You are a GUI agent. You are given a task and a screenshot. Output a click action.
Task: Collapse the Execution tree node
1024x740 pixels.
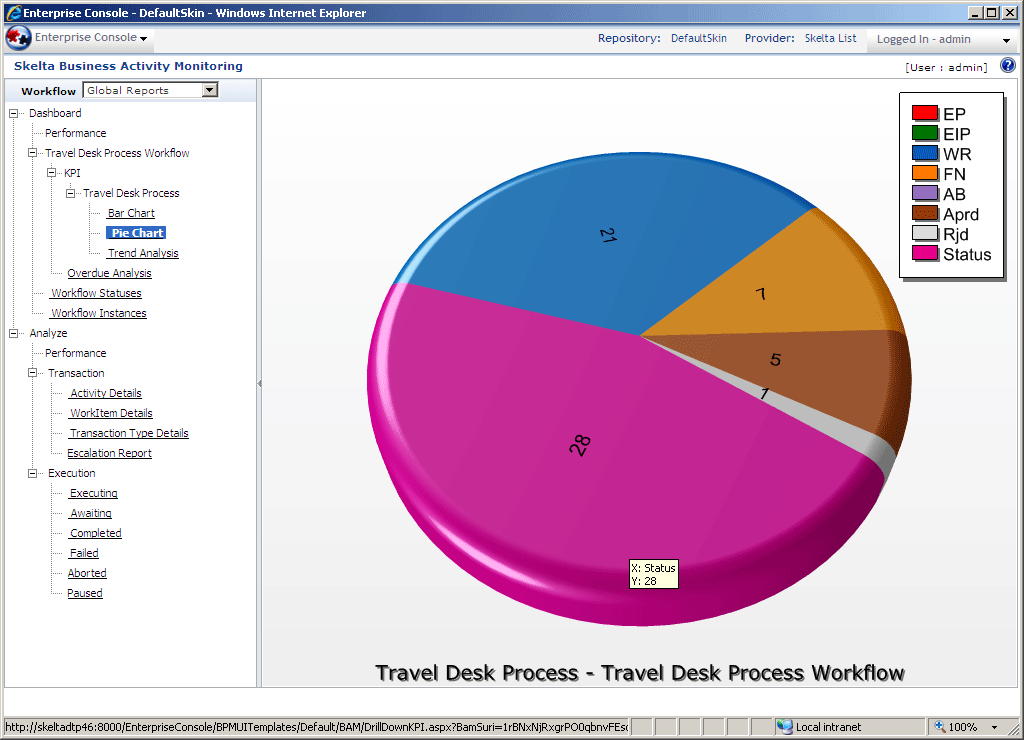(x=33, y=473)
